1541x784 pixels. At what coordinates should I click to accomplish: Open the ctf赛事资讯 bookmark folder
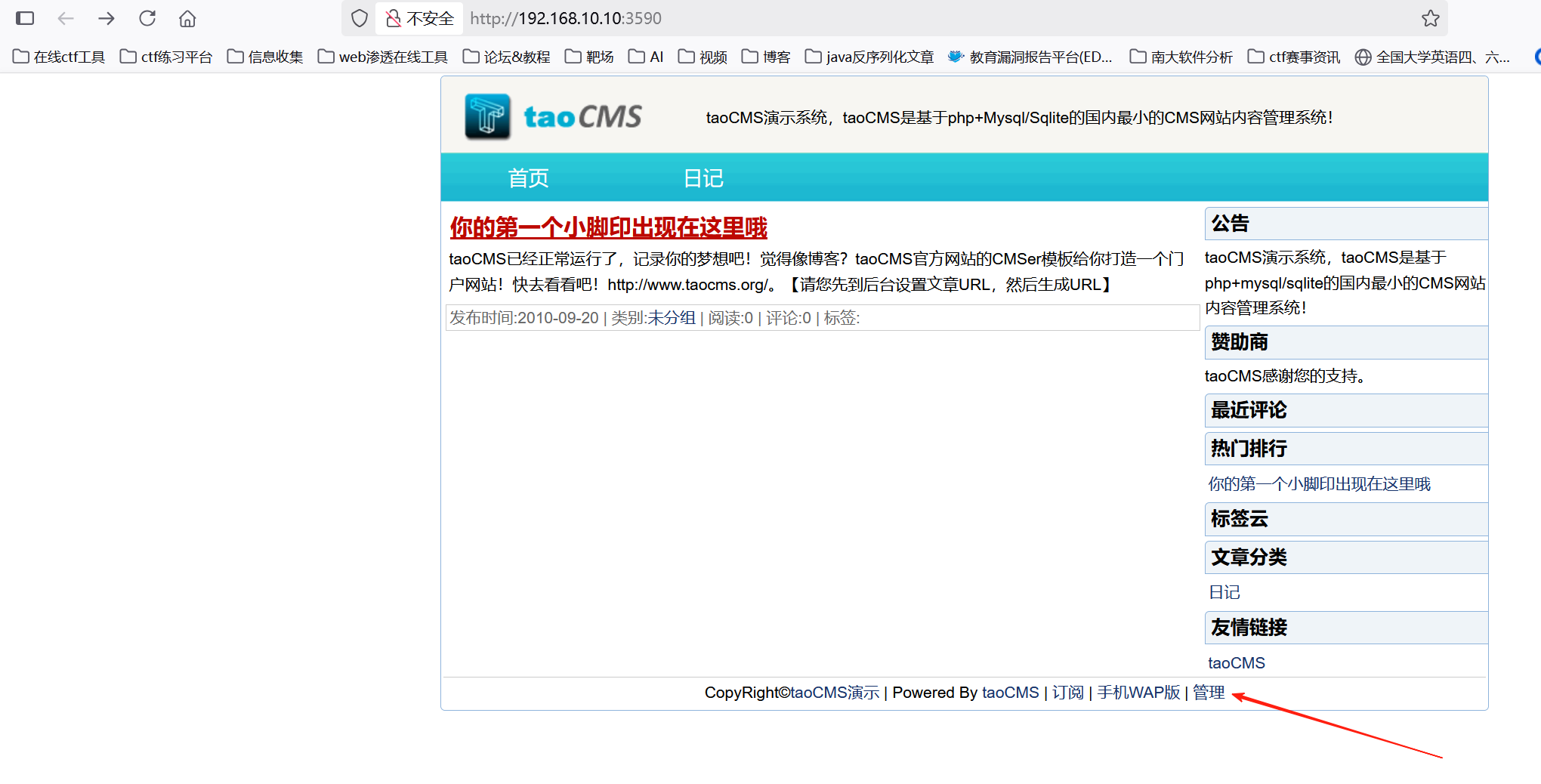click(x=1294, y=57)
